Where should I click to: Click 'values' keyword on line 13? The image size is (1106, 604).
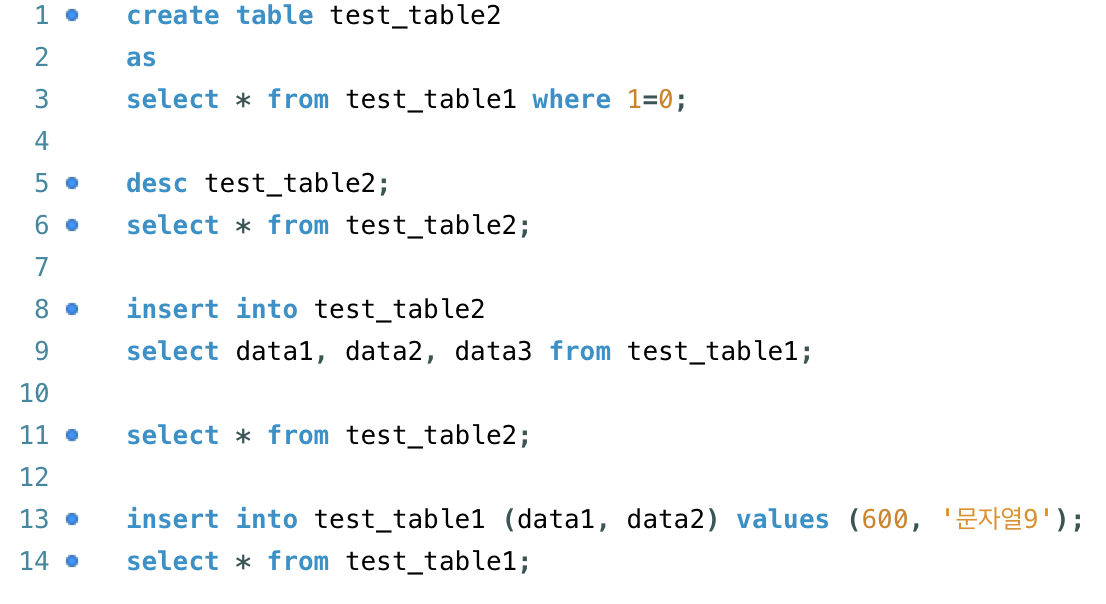point(783,519)
